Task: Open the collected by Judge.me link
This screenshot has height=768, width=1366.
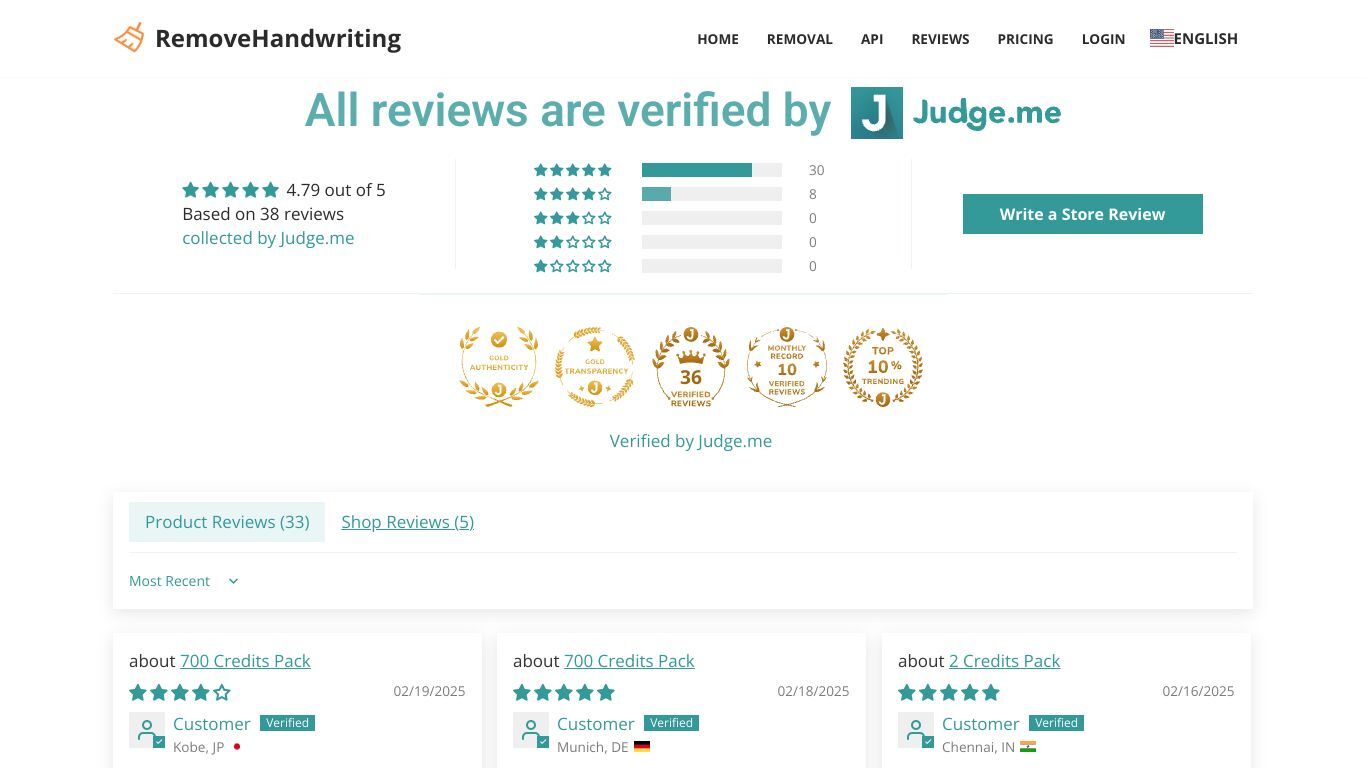Action: pos(268,238)
